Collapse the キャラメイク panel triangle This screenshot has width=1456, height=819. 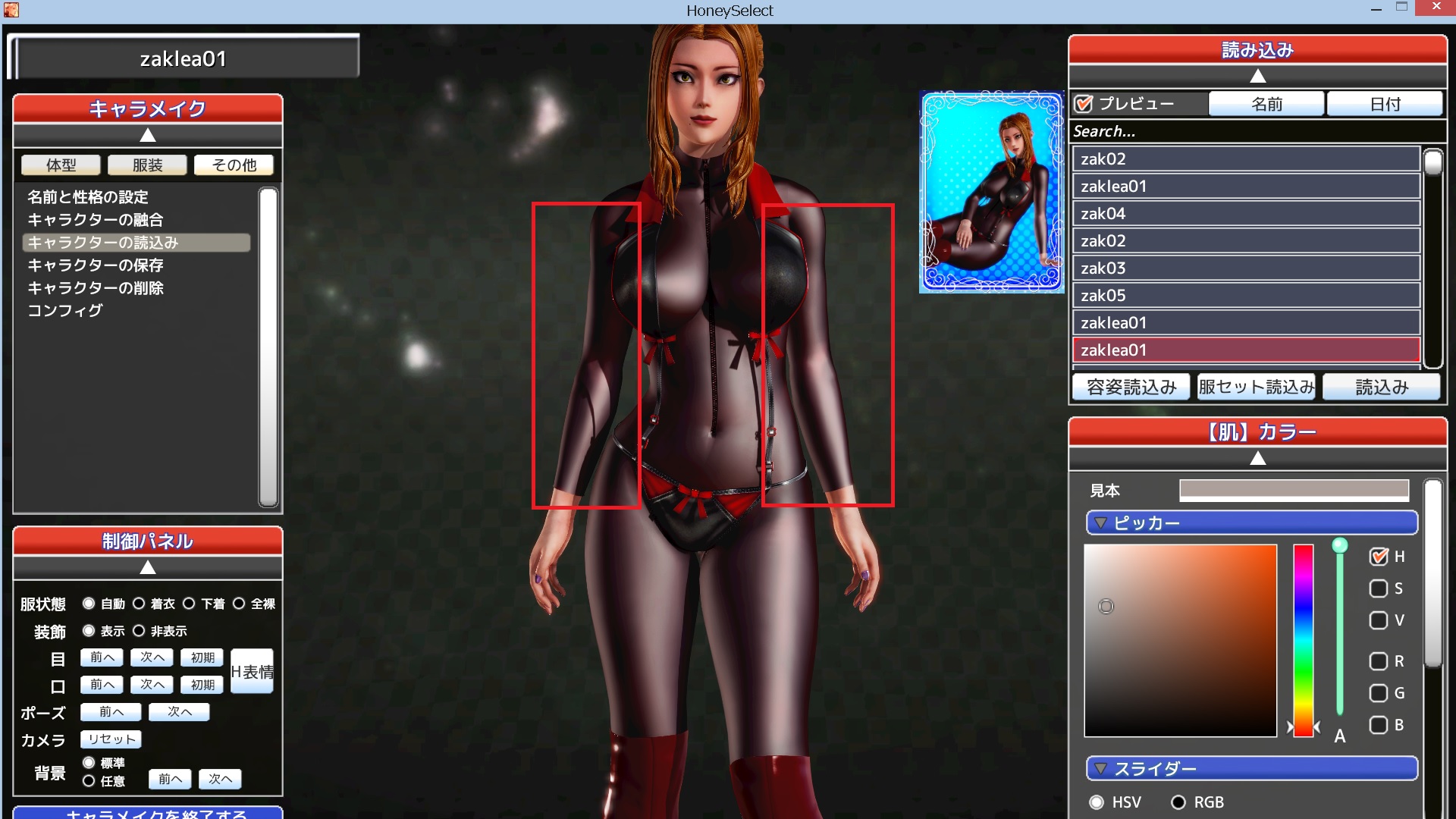tap(148, 136)
